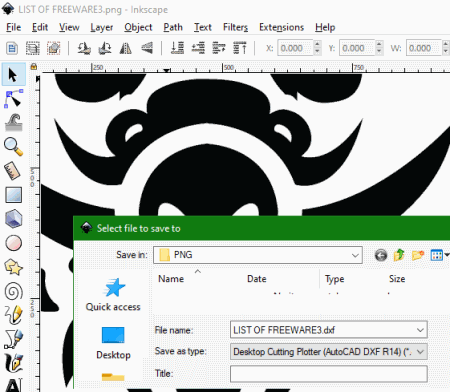450x392 pixels.
Task: Select the Tweak objects tool
Action: [14, 122]
